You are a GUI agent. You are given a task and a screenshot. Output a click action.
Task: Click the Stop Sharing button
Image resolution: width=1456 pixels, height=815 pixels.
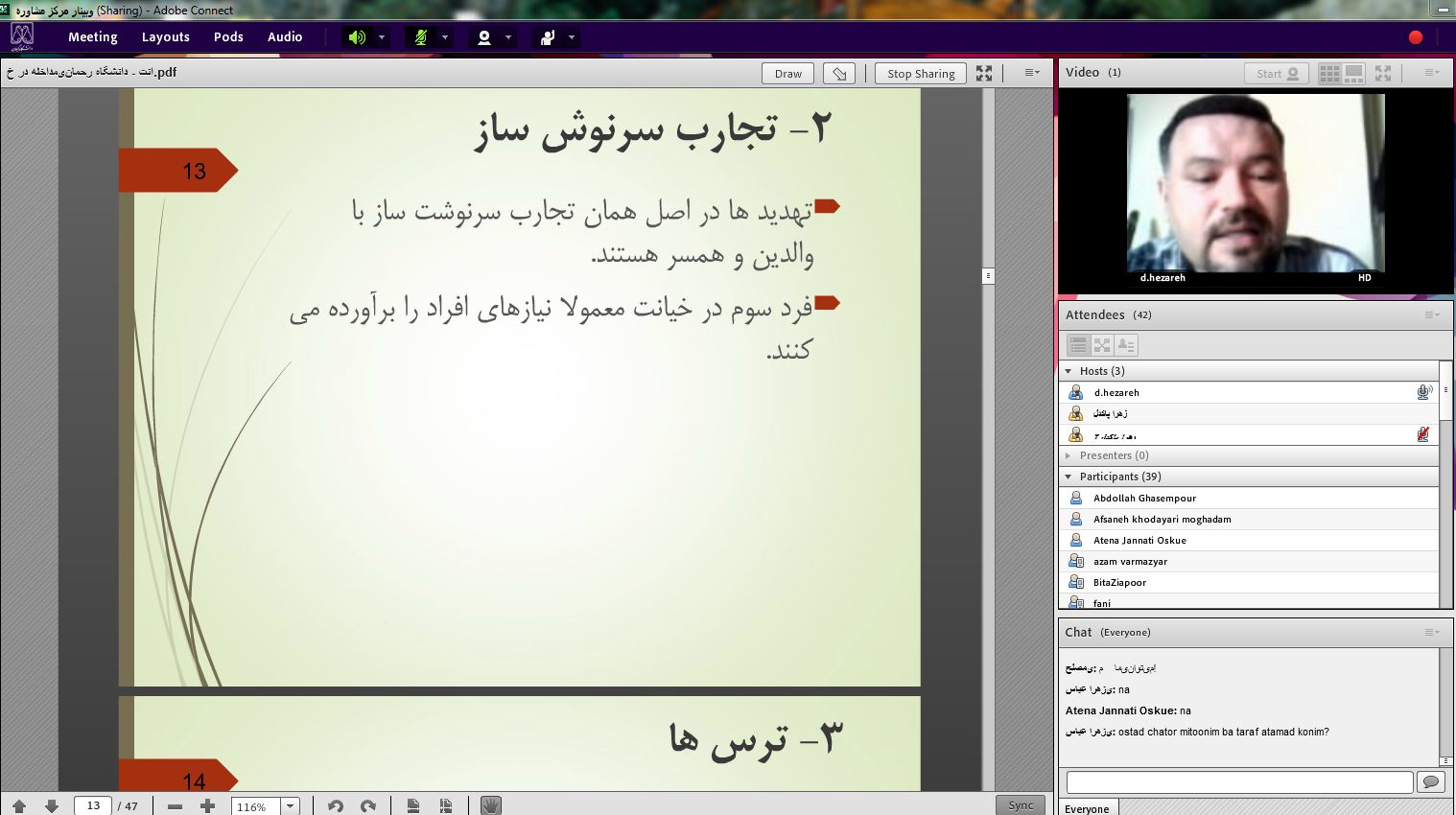[920, 74]
